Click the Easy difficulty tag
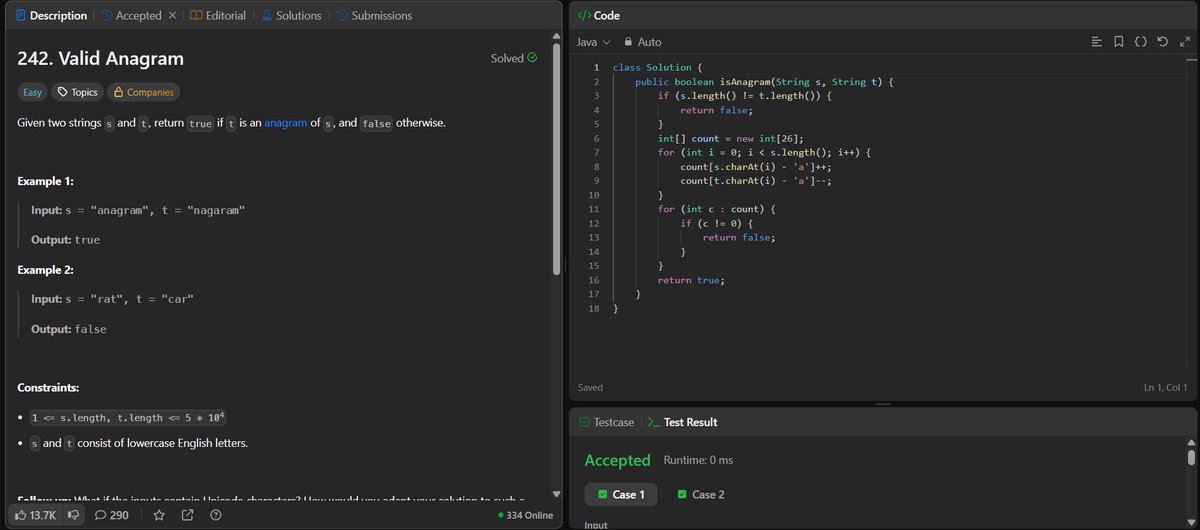Image resolution: width=1200 pixels, height=530 pixels. coord(32,92)
